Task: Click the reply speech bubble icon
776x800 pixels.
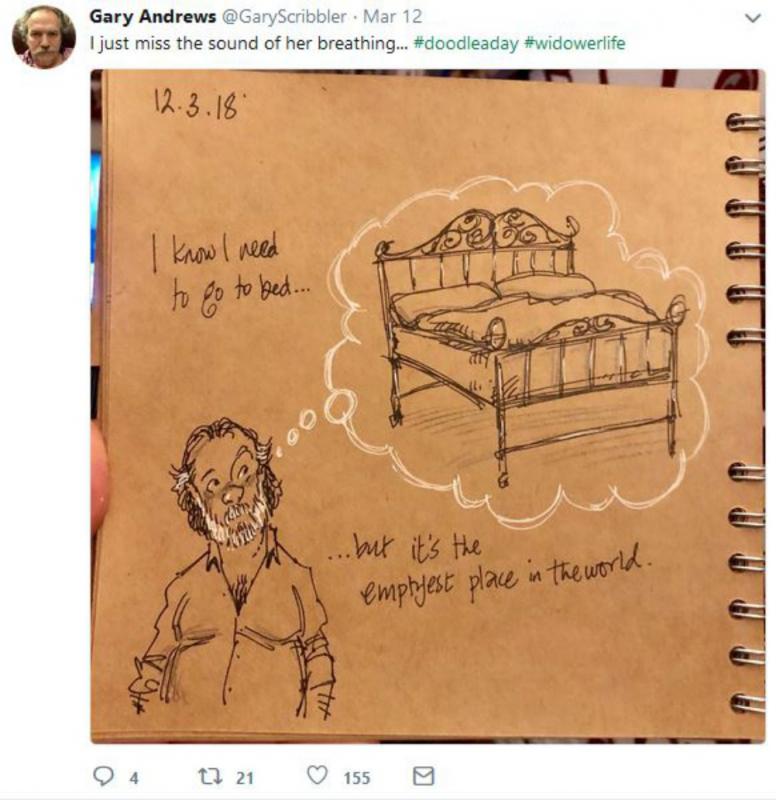Action: point(104,776)
